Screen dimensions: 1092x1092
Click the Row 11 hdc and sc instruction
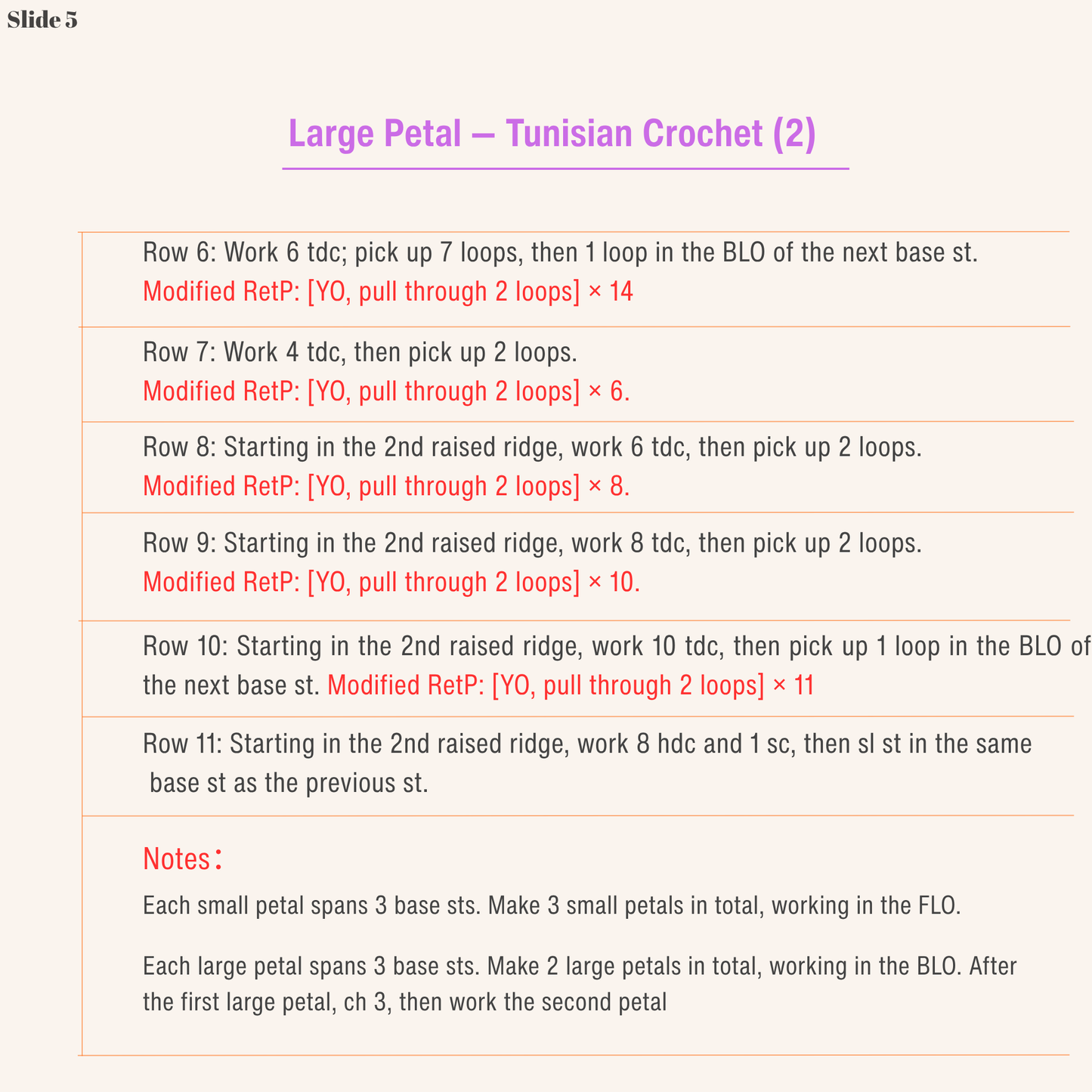point(587,744)
